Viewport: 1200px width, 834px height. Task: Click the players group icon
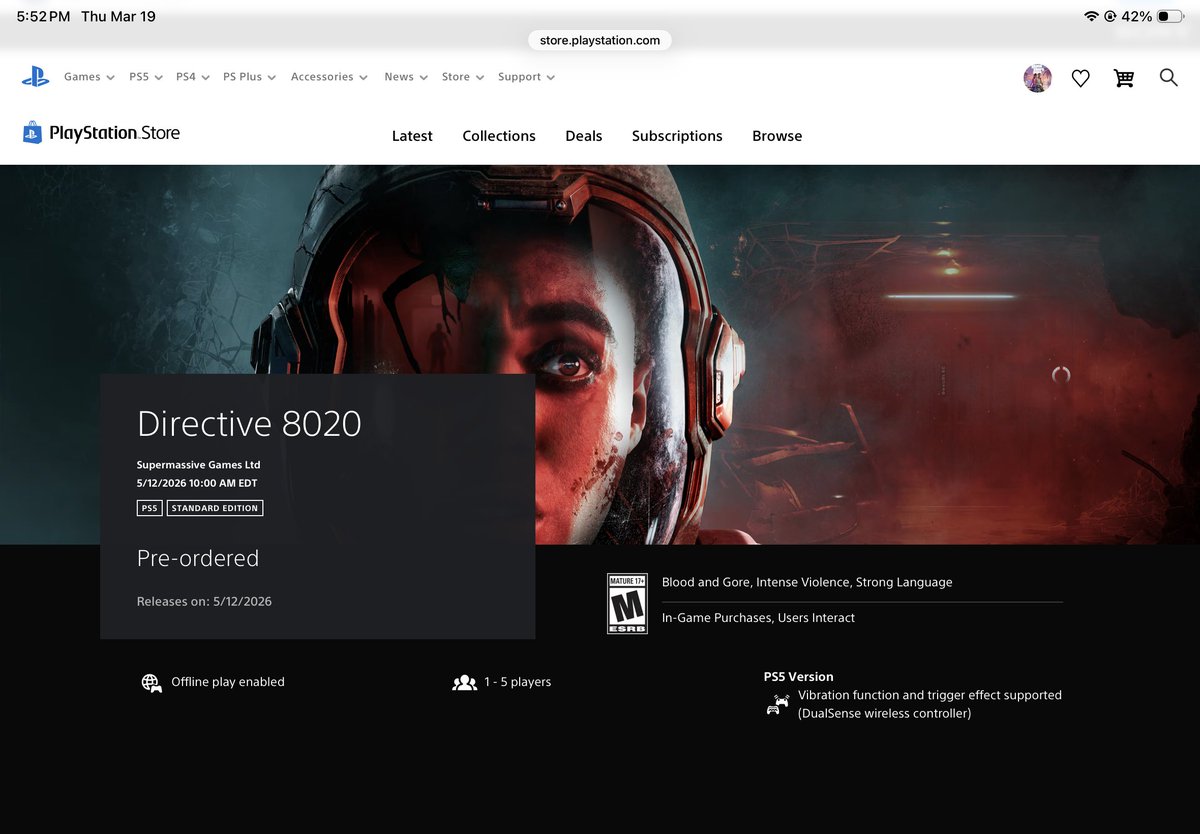pyautogui.click(x=464, y=683)
